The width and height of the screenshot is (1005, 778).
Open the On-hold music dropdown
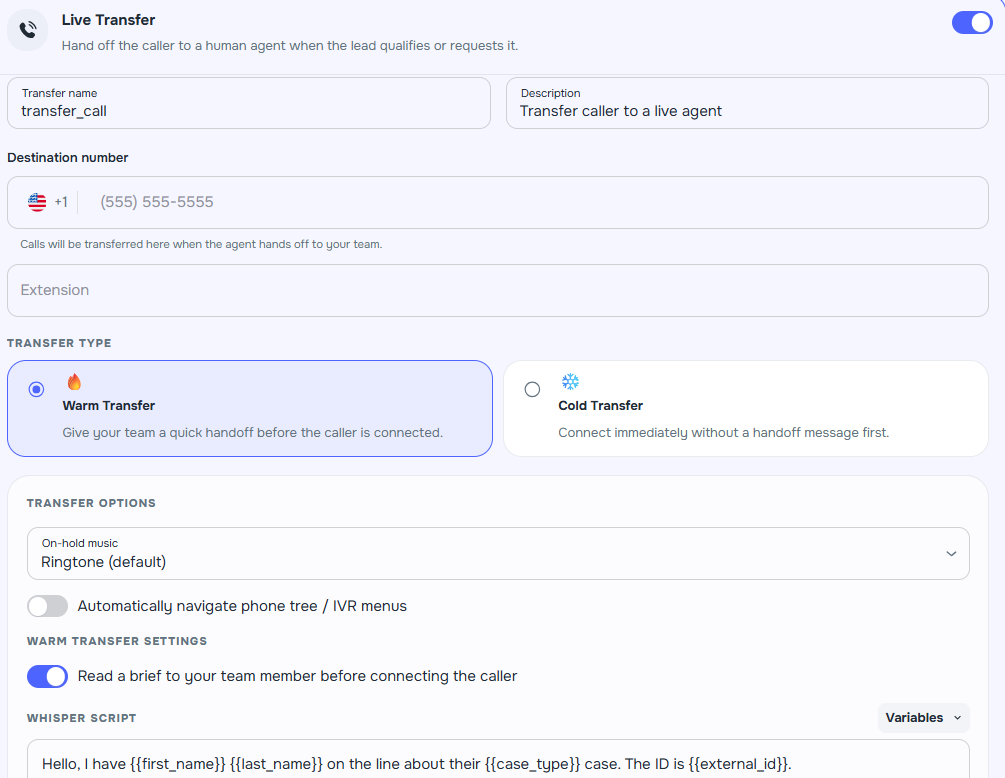click(497, 553)
